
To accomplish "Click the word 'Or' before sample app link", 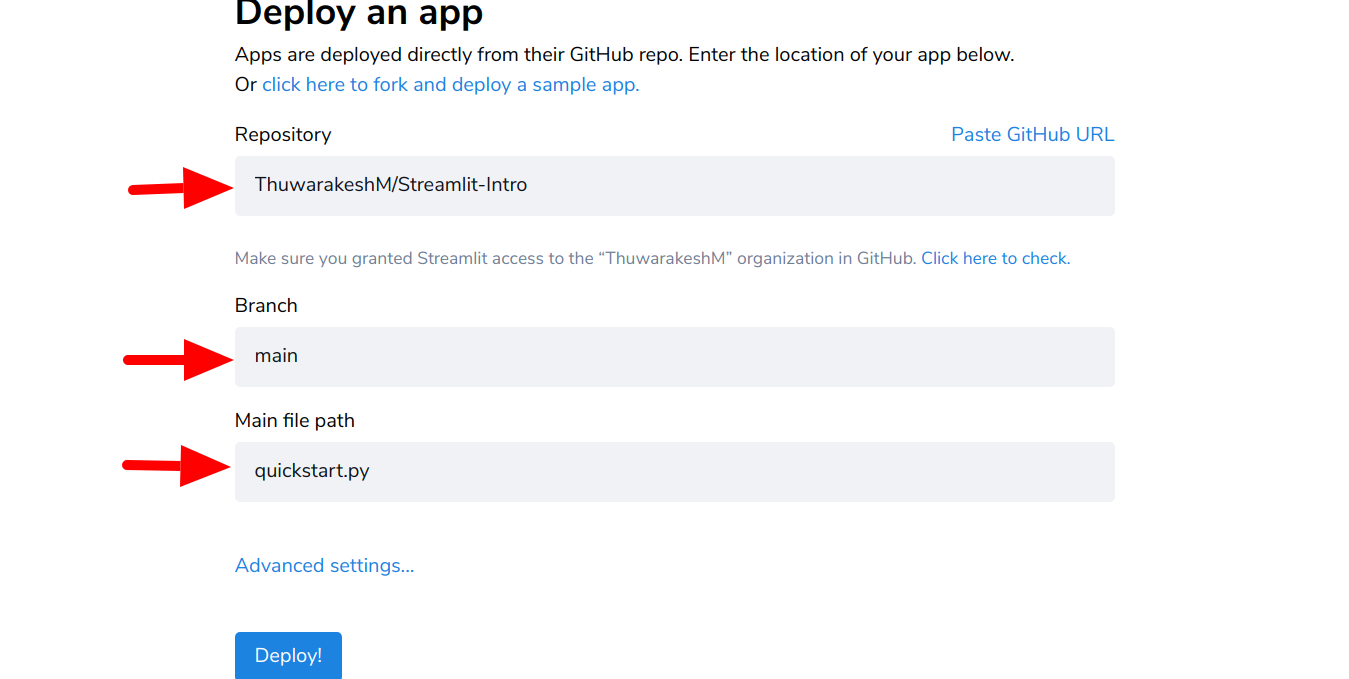I will (x=246, y=85).
